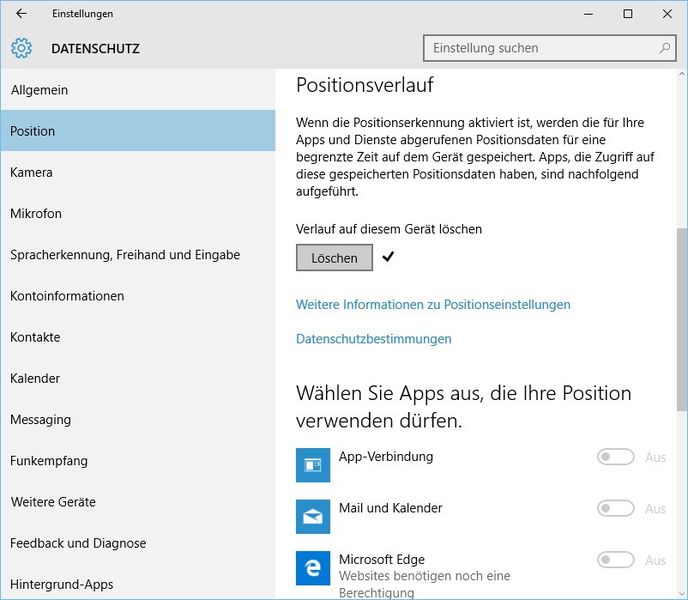Open the Funkempfang section
The height and width of the screenshot is (600, 688).
coord(138,461)
